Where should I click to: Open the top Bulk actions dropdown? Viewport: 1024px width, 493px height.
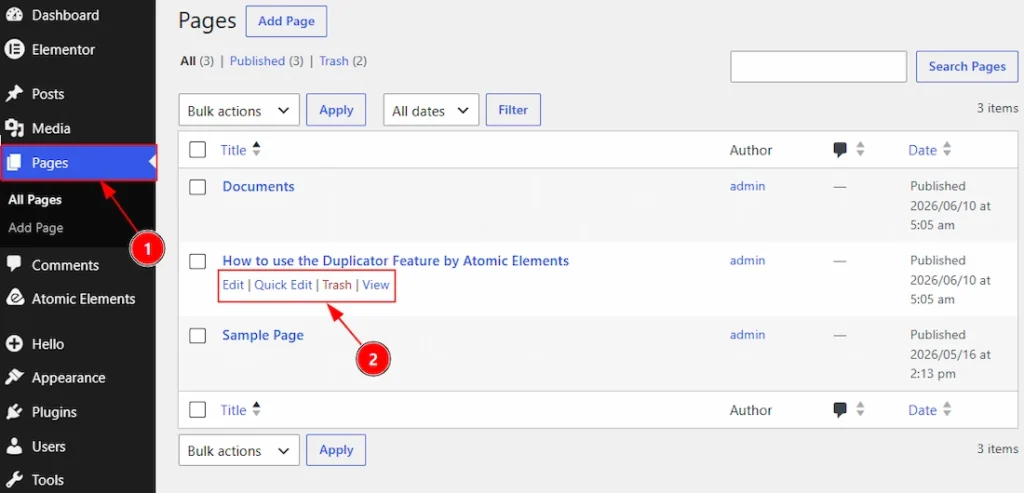239,110
